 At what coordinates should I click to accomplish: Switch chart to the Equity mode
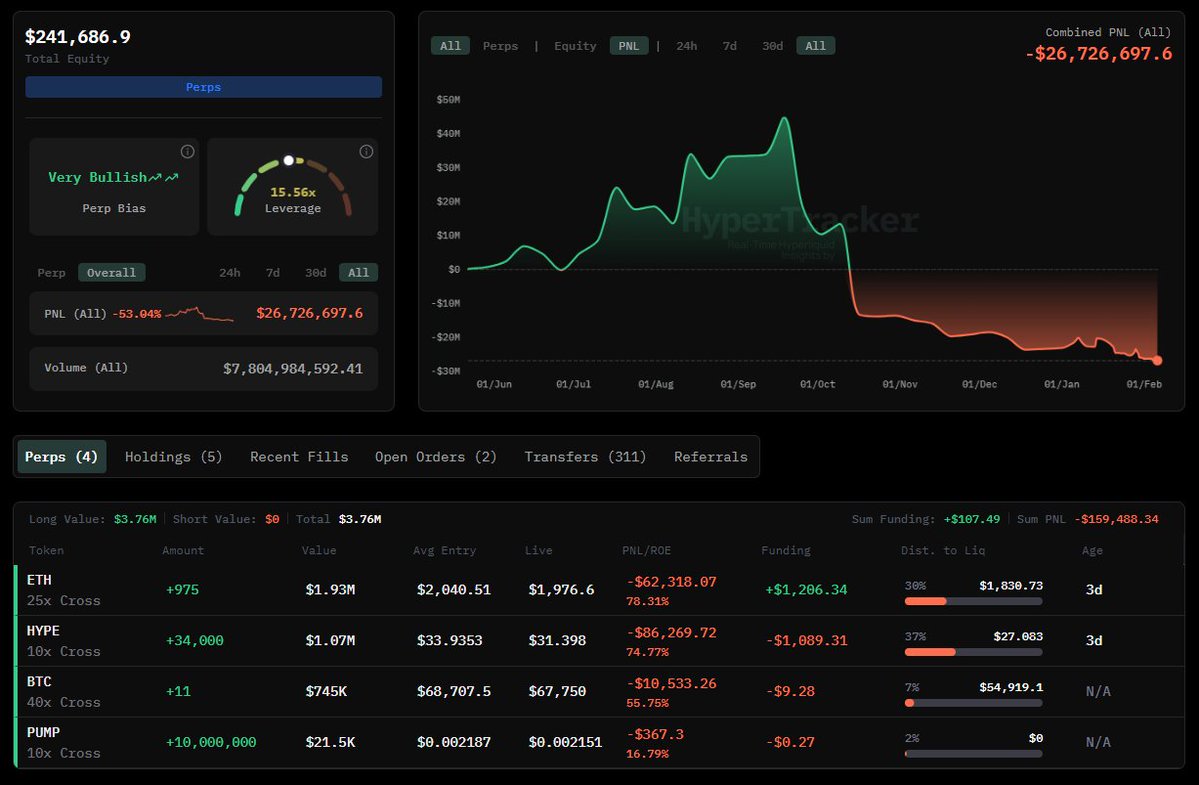pos(575,46)
